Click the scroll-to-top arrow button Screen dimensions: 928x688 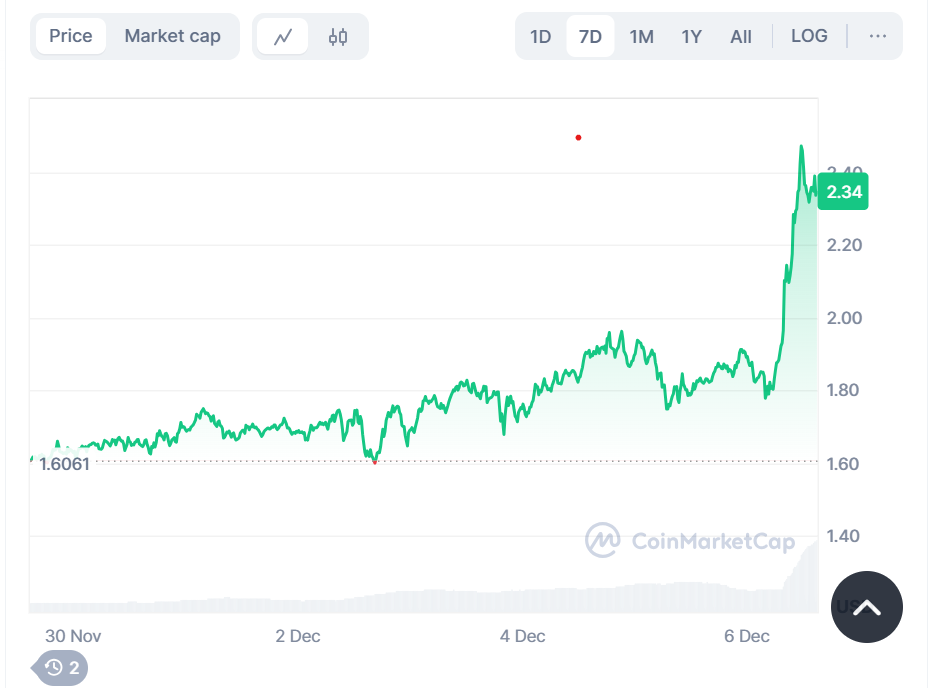tap(866, 607)
